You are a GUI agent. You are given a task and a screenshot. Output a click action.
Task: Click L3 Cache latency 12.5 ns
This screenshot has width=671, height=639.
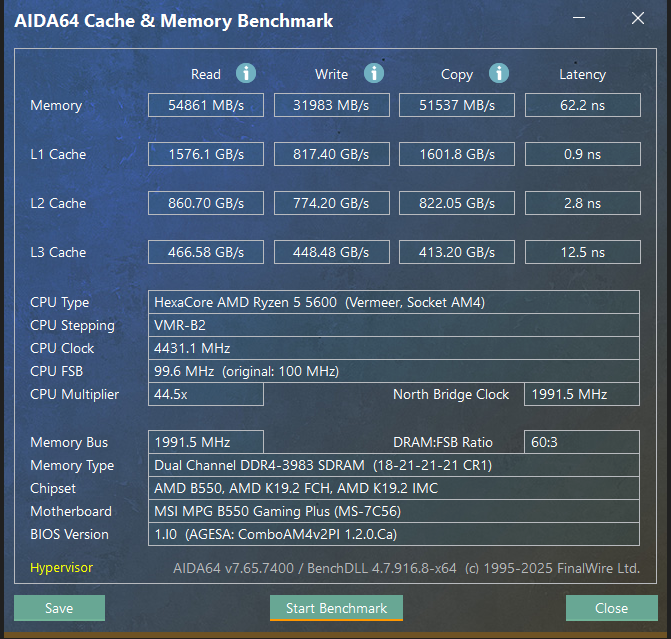(582, 252)
